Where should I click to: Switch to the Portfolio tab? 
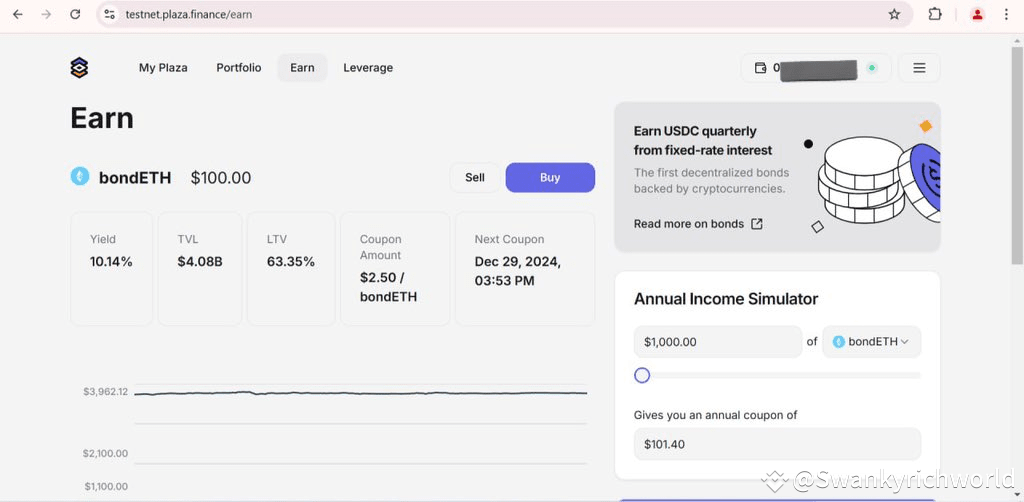pos(239,68)
